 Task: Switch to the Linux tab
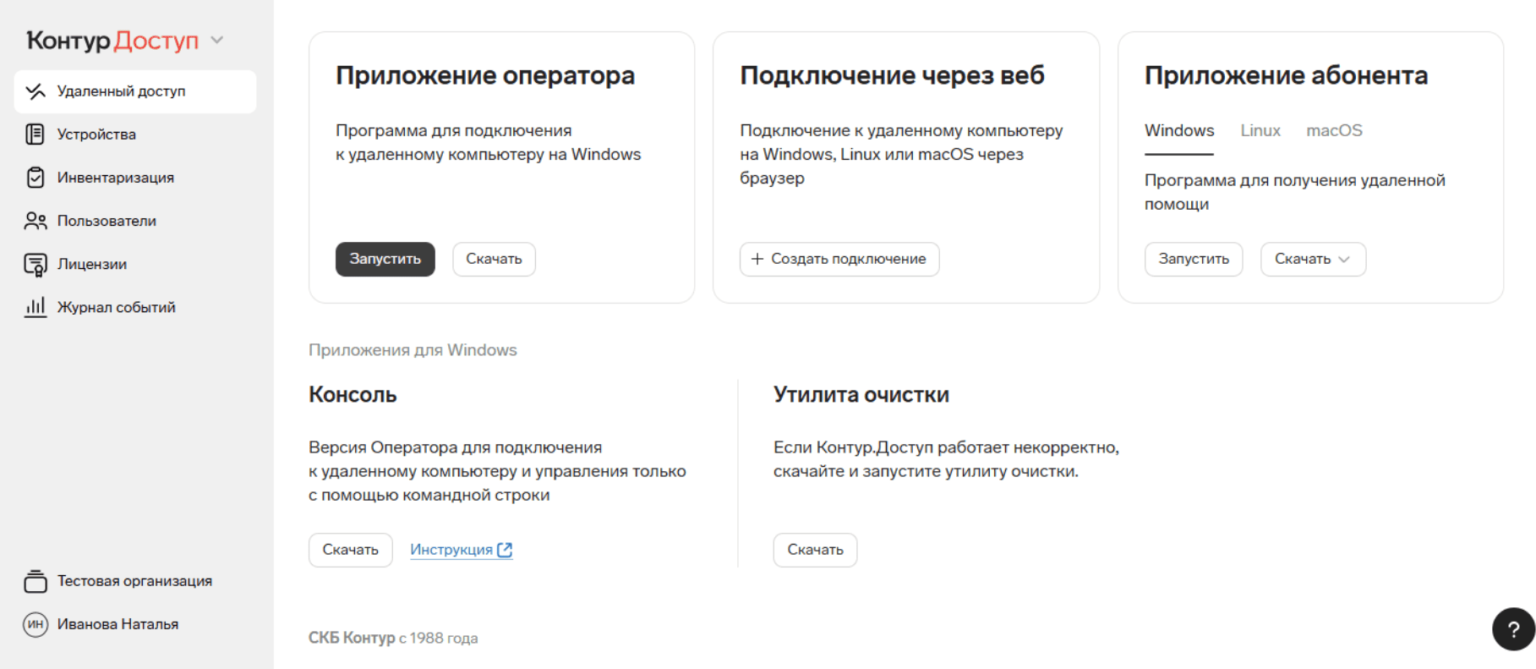tap(1260, 131)
